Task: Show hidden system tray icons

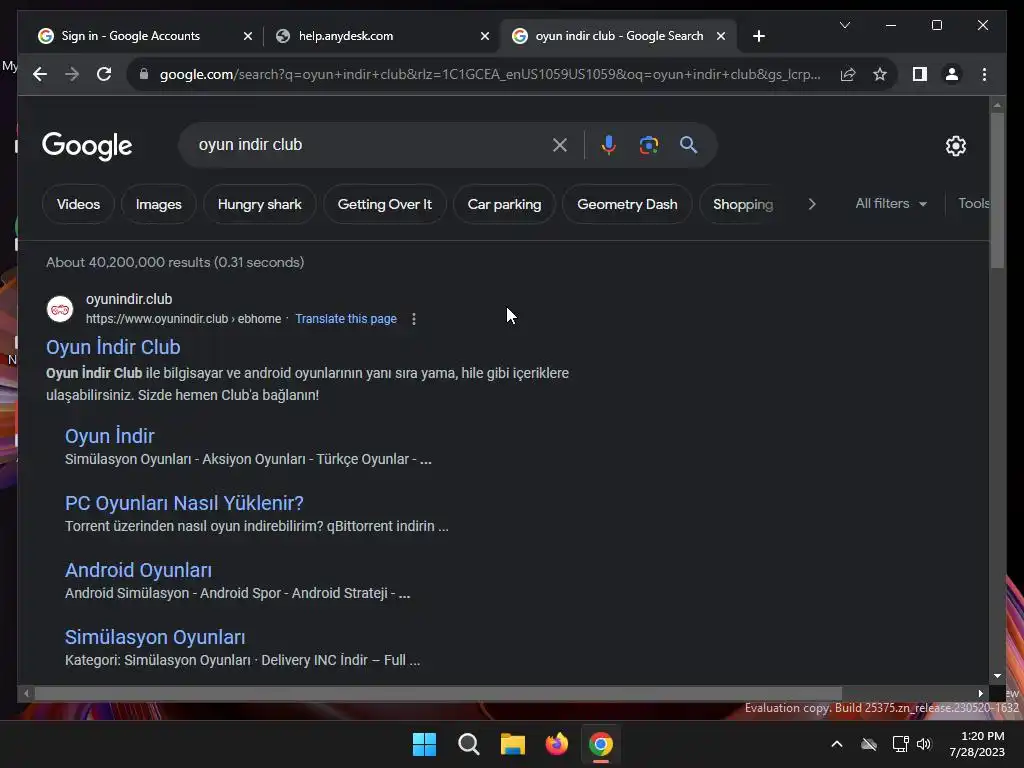Action: pos(837,744)
